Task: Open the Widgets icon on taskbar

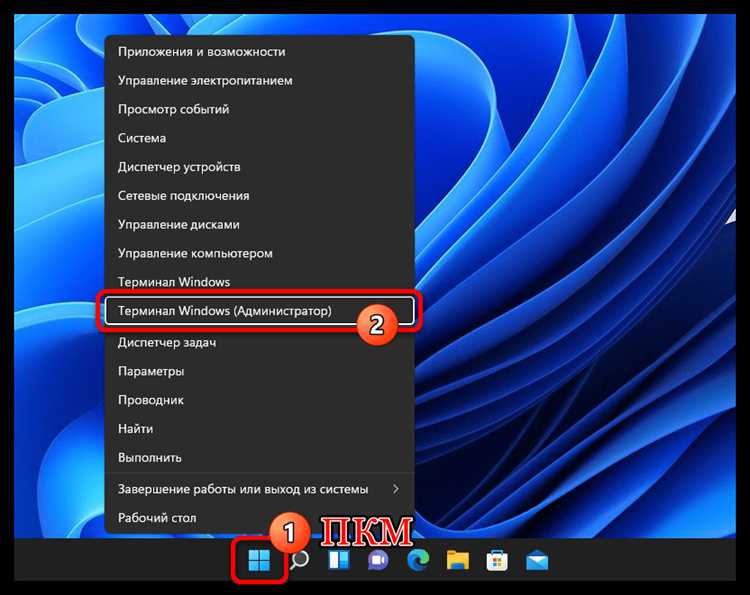Action: click(339, 560)
